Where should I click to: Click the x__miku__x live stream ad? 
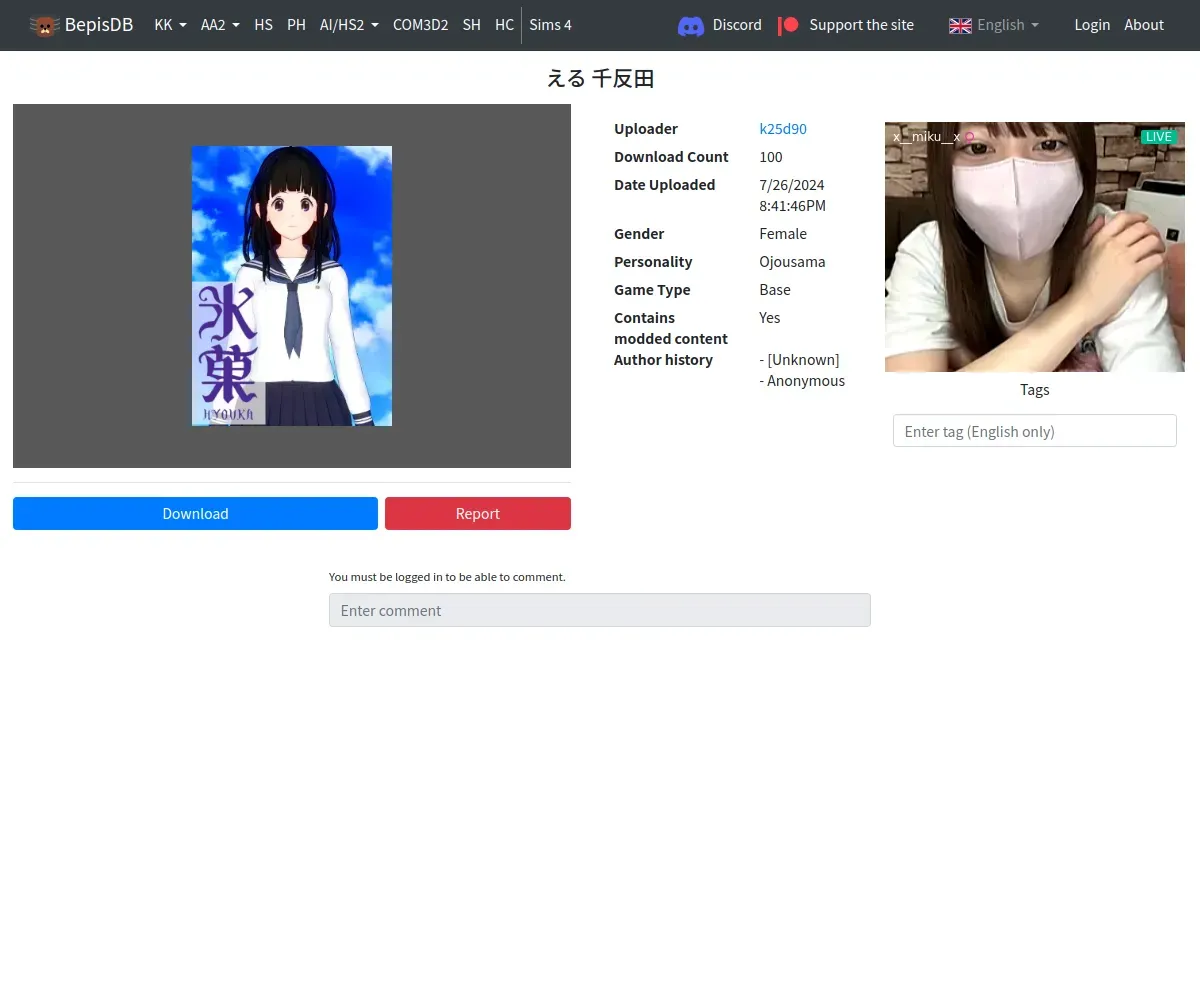[x=1035, y=247]
